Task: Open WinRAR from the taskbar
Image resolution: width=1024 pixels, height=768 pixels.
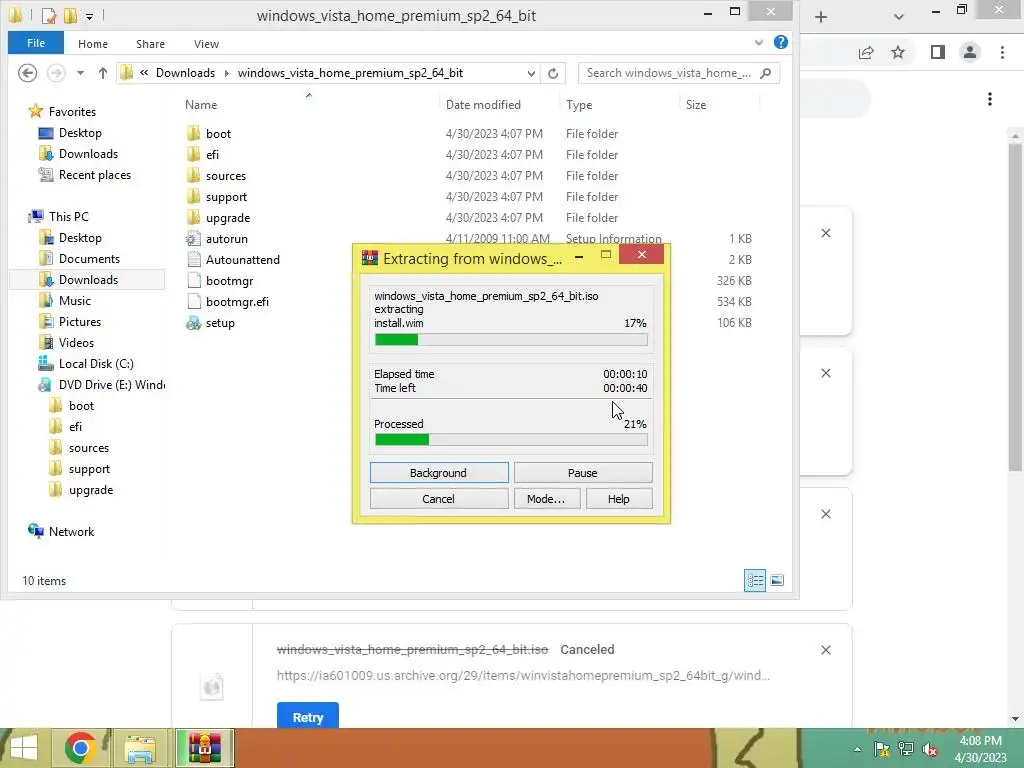Action: (205, 748)
